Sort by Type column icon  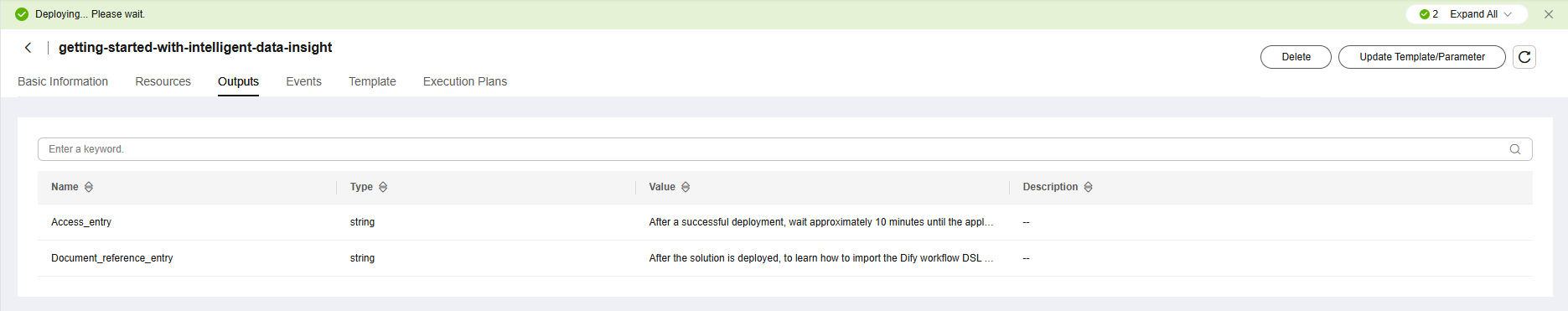tap(383, 187)
